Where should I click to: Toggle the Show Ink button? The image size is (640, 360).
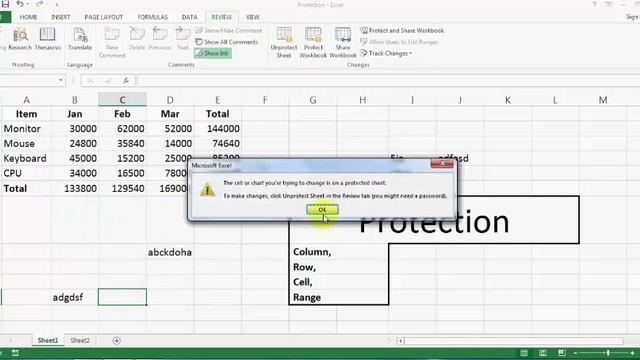pyautogui.click(x=213, y=53)
